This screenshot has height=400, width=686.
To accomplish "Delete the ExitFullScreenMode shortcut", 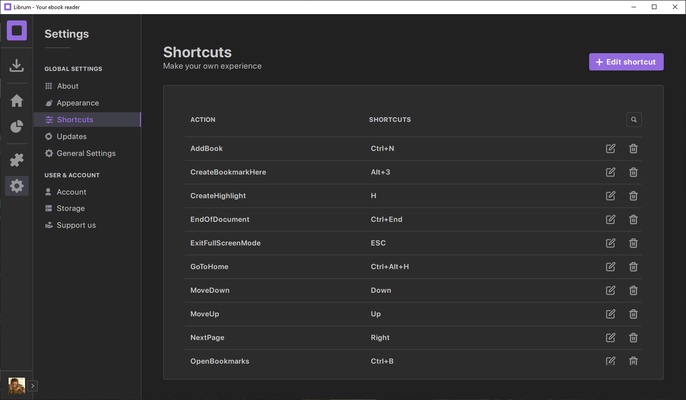I will tap(633, 243).
